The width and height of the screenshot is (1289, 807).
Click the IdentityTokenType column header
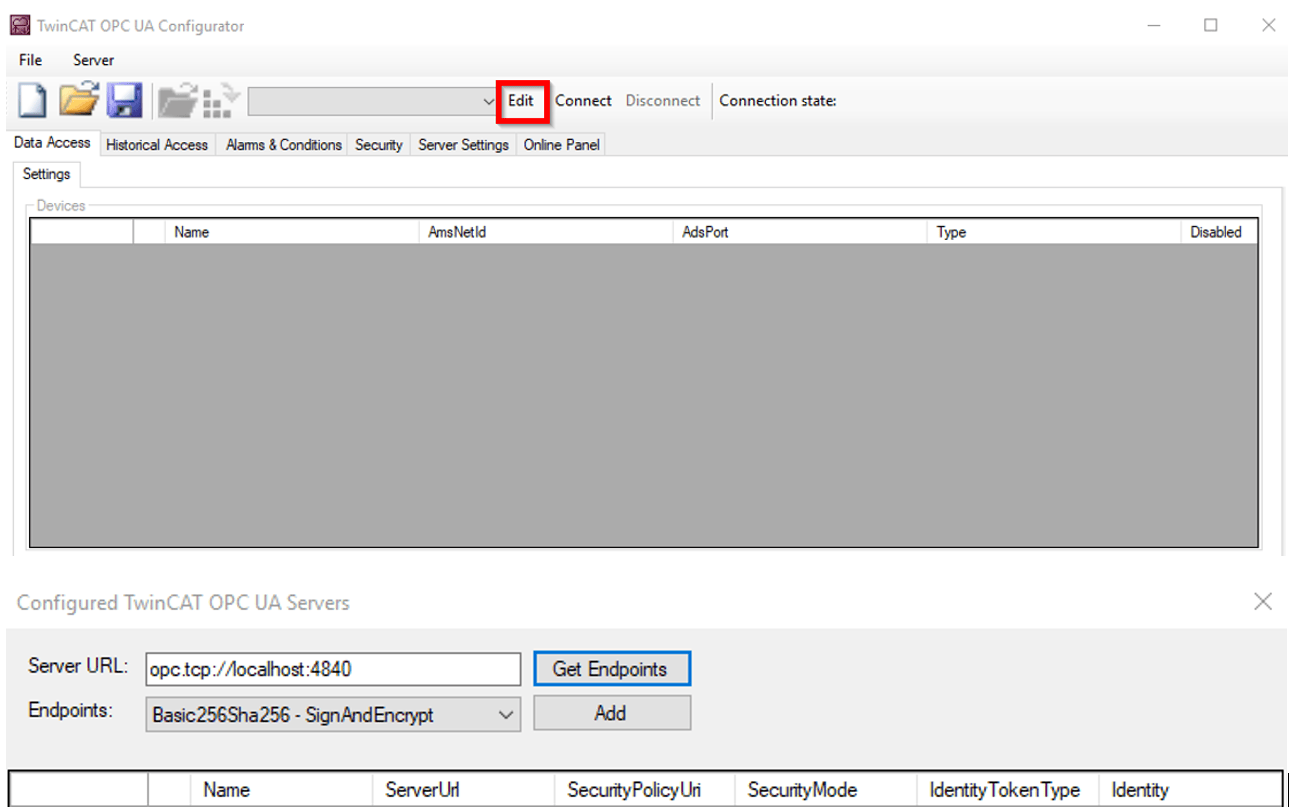(1008, 790)
